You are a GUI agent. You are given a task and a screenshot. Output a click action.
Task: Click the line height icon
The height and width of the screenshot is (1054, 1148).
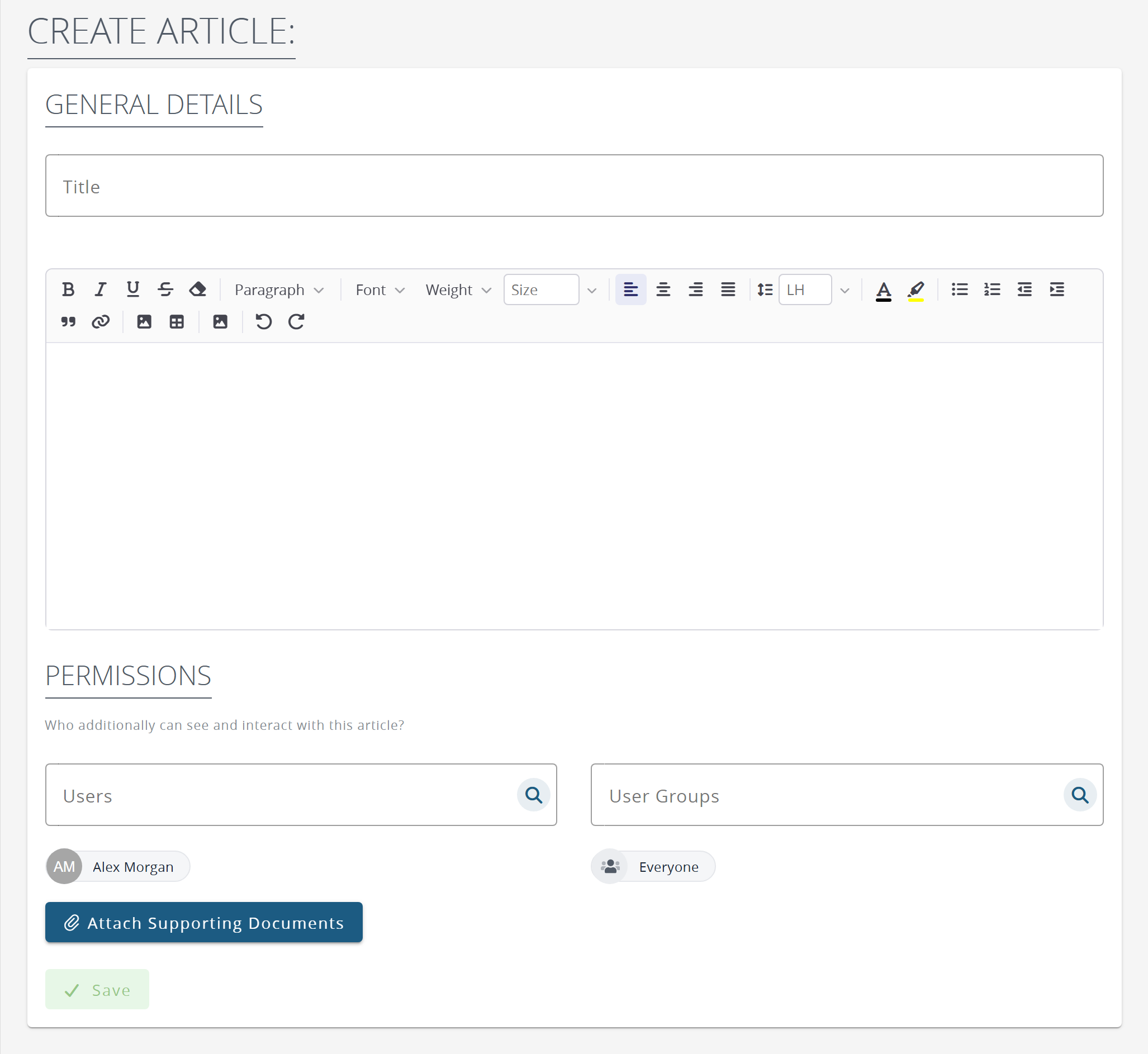(x=765, y=289)
